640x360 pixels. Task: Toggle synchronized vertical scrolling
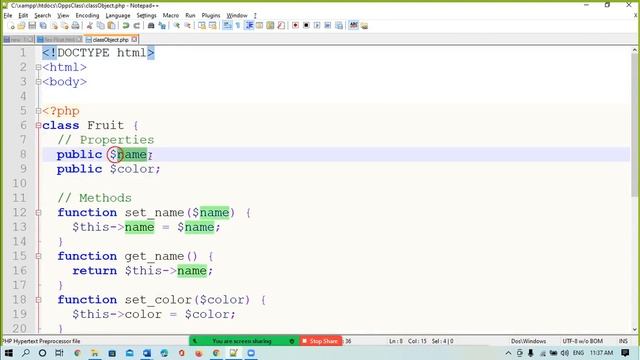pyautogui.click(x=202, y=26)
